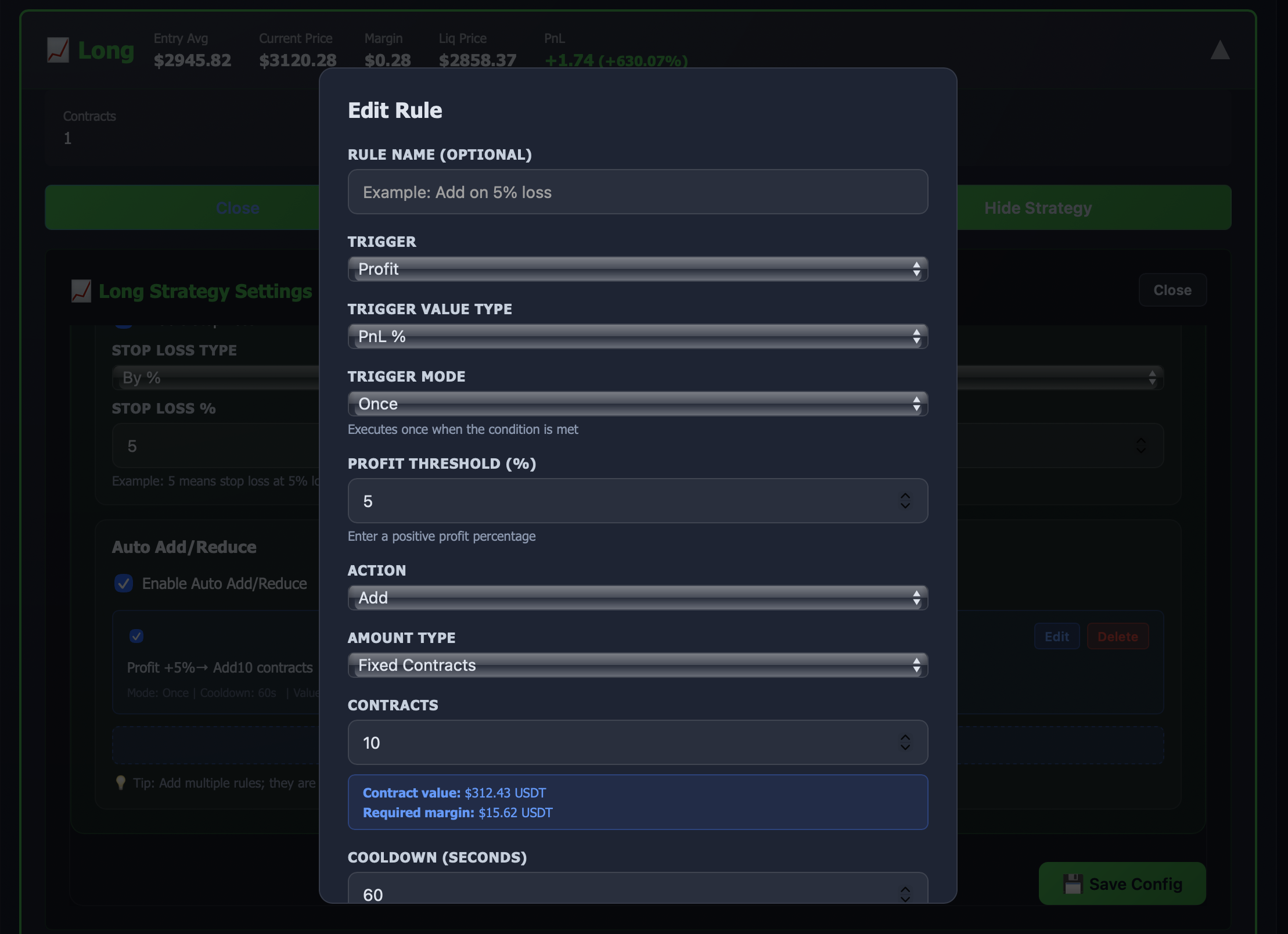
Task: Increment the Profit Threshold with the stepper
Action: pos(905,496)
